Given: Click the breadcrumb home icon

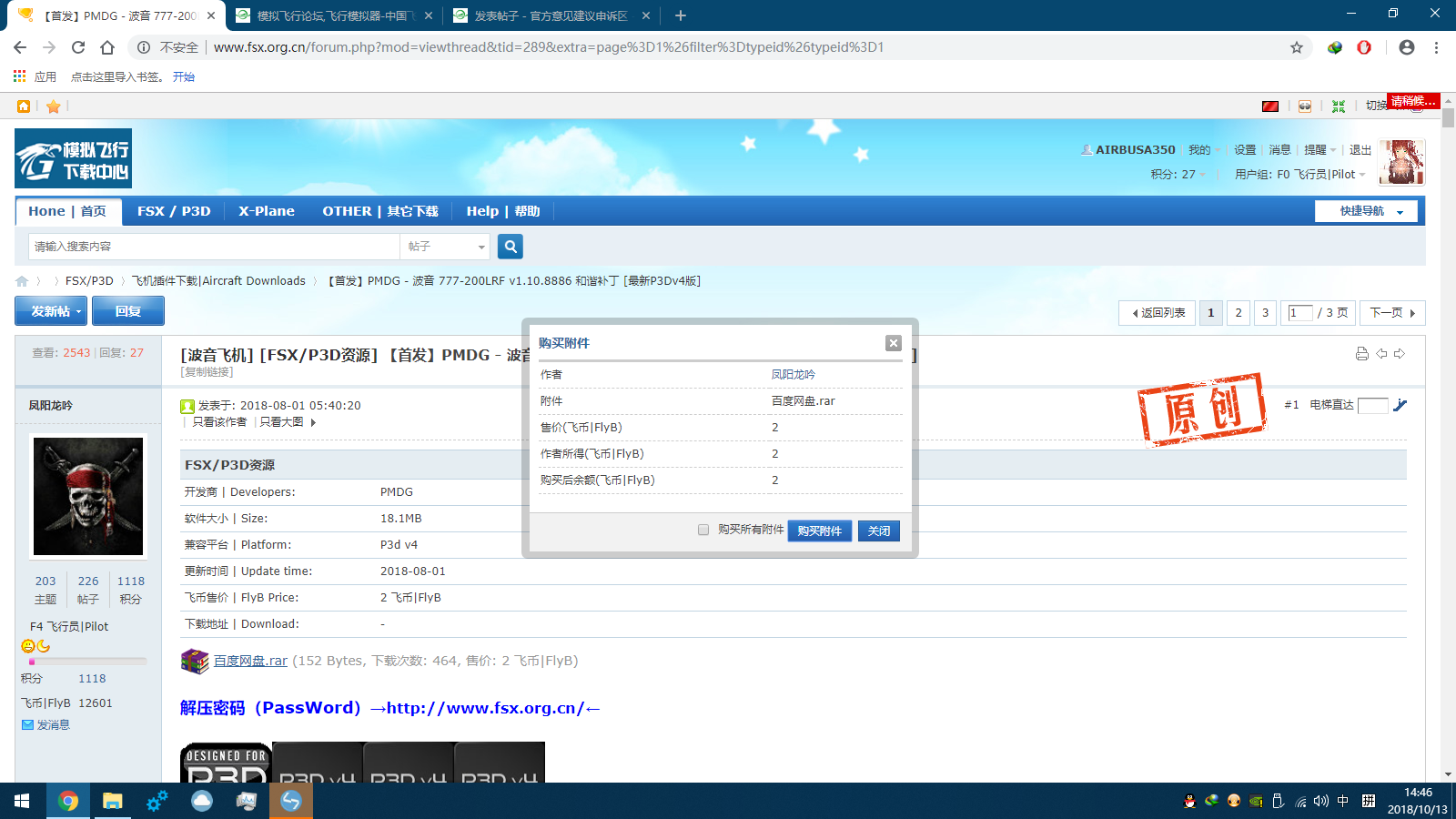Looking at the screenshot, I should tap(22, 281).
